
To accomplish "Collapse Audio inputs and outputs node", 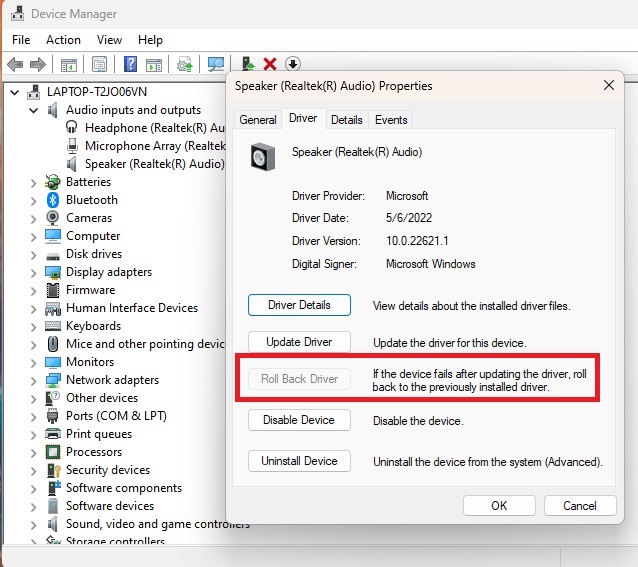I will [x=34, y=110].
